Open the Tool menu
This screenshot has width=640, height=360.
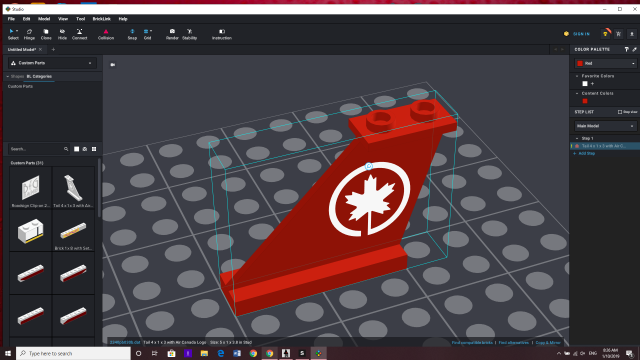80,19
